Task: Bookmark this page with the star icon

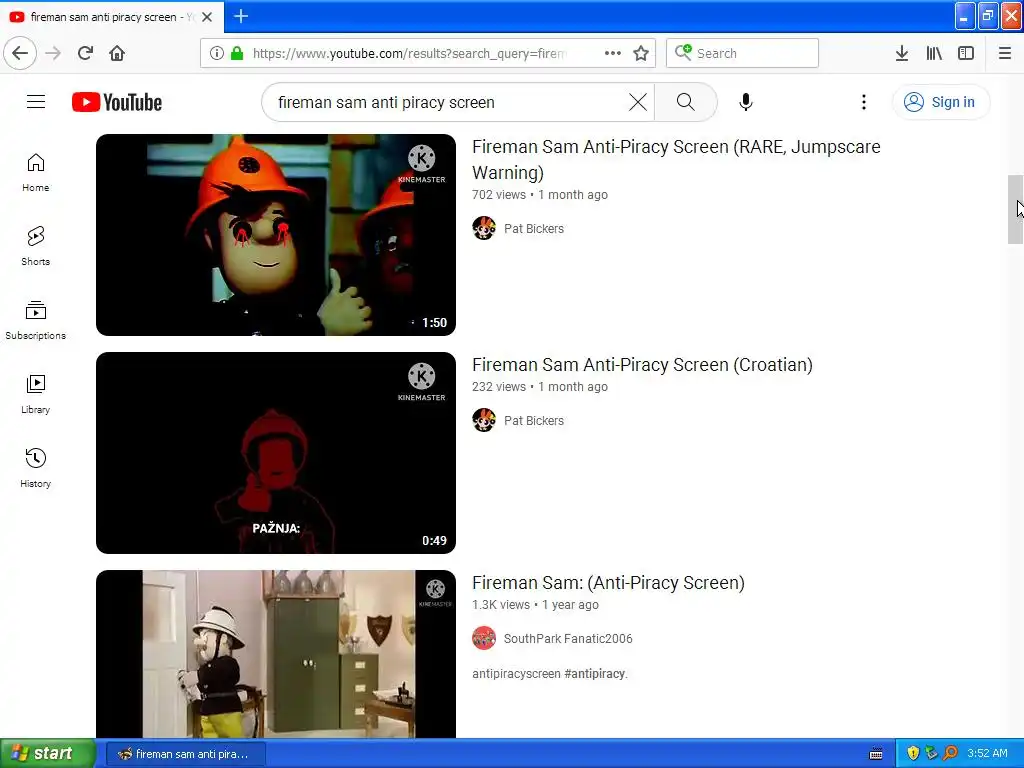Action: (x=641, y=53)
